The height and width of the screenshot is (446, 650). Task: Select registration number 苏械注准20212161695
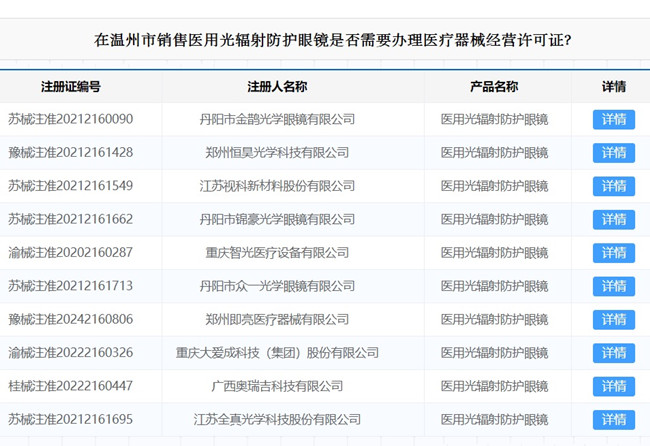[x=70, y=419]
